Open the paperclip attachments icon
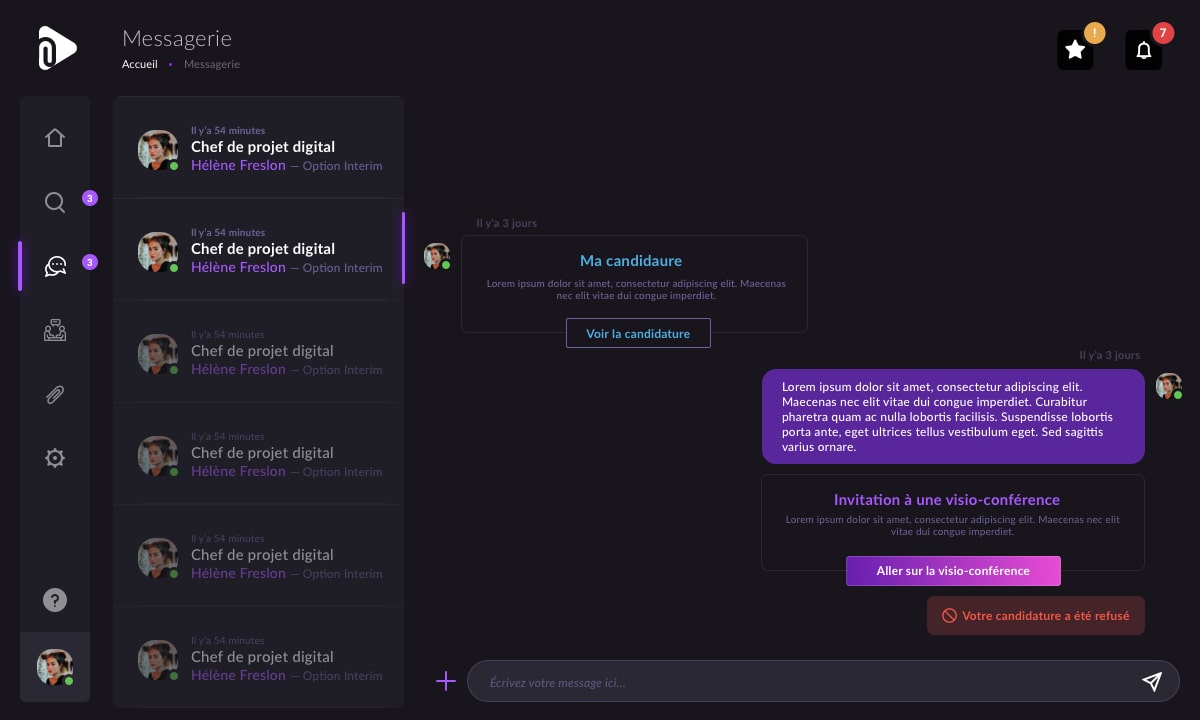This screenshot has height=720, width=1200. coord(55,394)
